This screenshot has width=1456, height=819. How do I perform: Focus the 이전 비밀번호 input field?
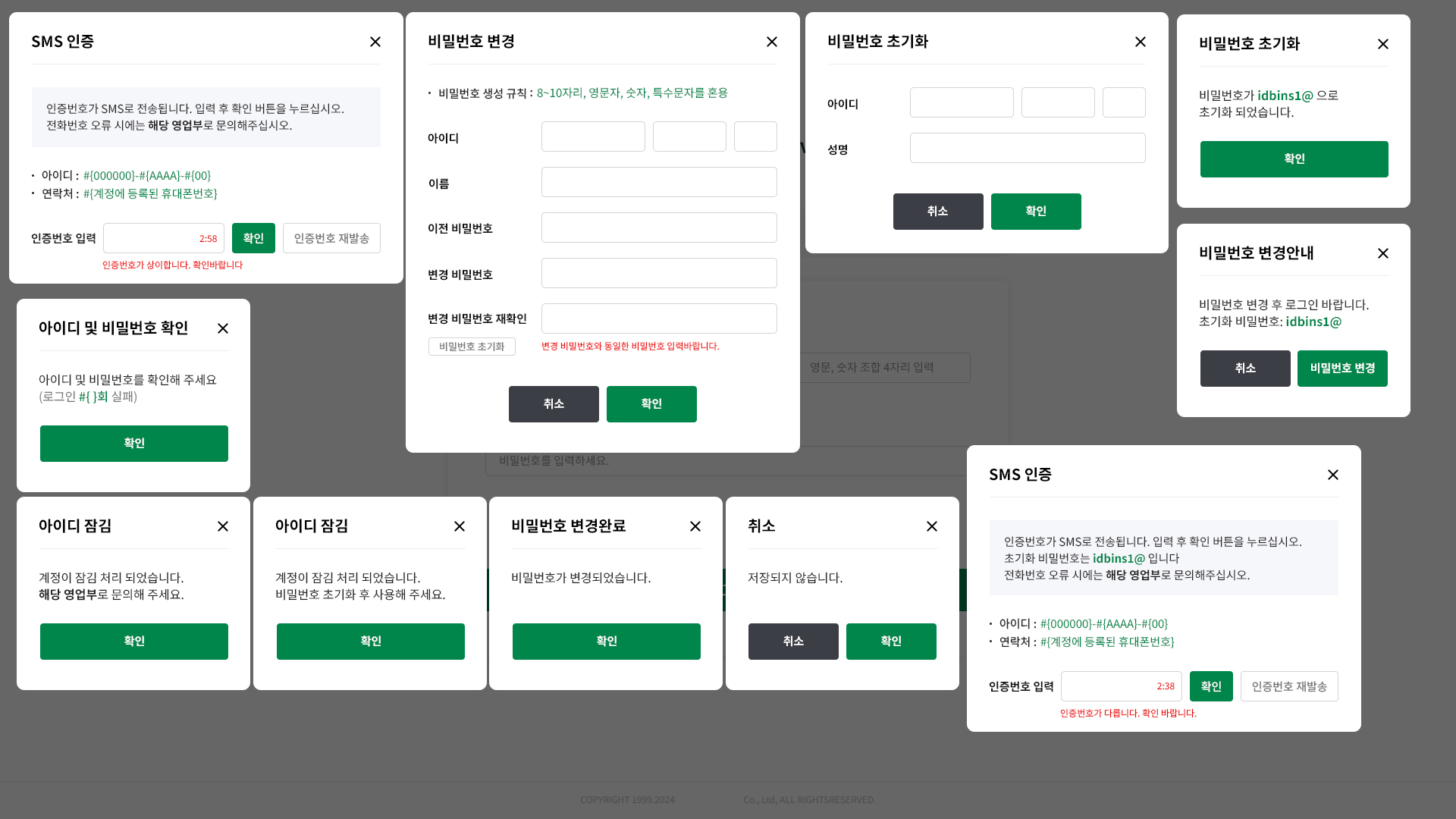659,227
